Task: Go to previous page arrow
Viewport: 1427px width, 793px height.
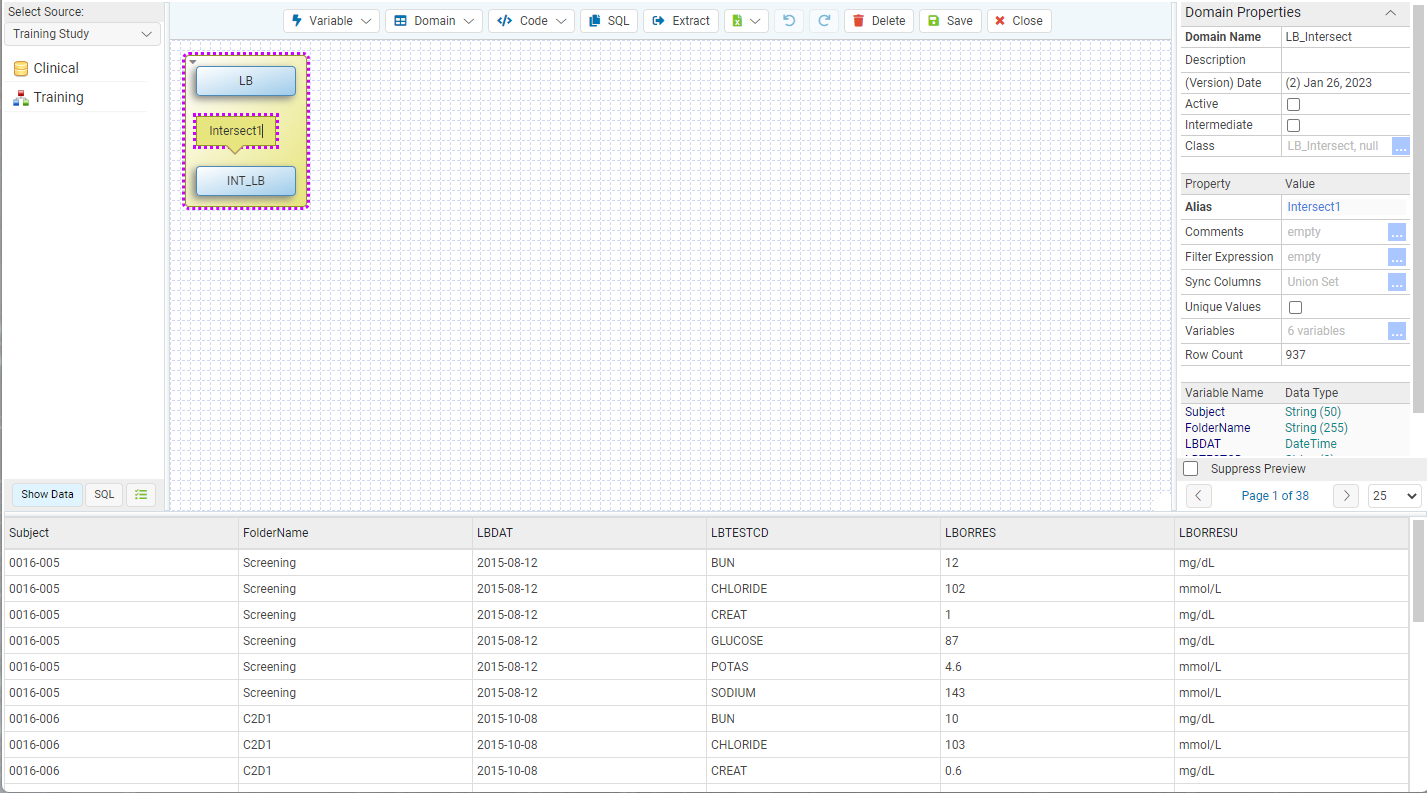Action: [1199, 496]
